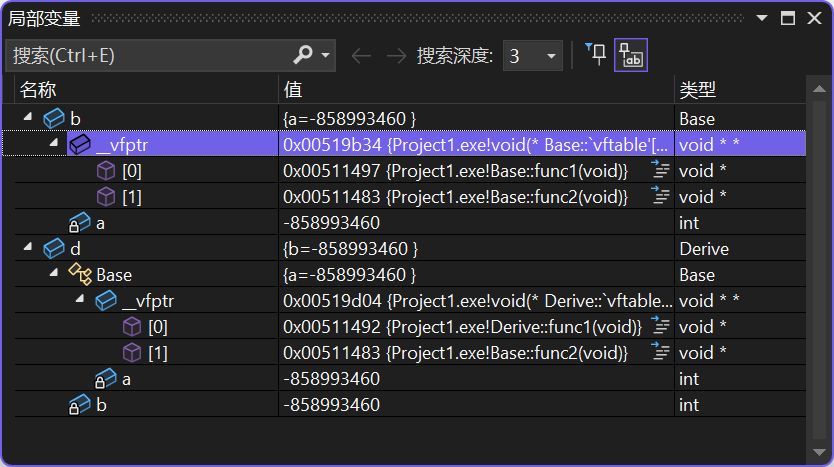Screen dimensions: 834x467
Task: Open visualizer icon for 0x00511497 Base::func1 row
Action: click(660, 170)
